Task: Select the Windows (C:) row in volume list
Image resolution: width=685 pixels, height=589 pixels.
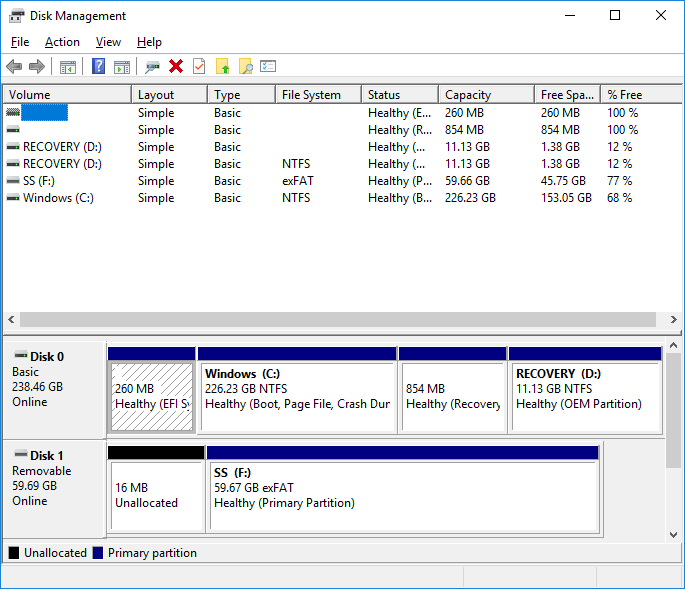Action: 58,198
